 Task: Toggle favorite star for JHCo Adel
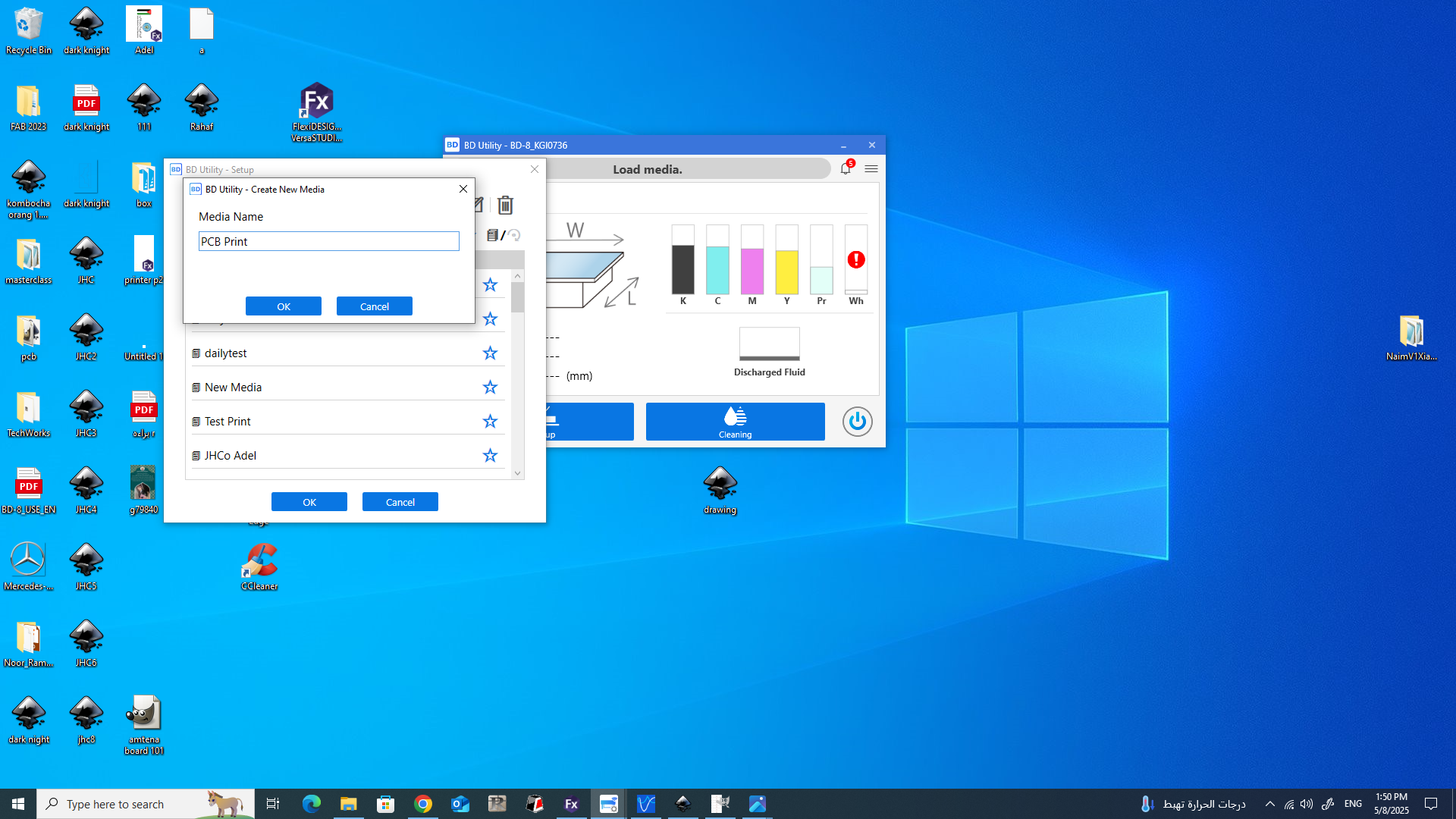[x=490, y=456]
